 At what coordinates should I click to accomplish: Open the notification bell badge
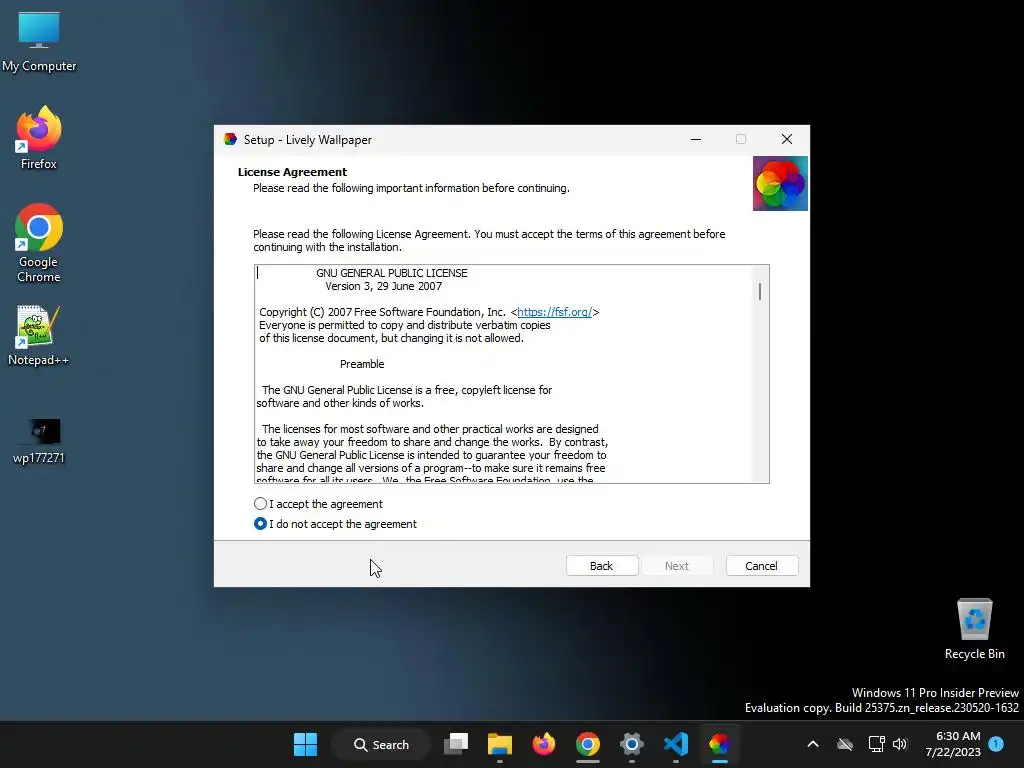point(996,743)
